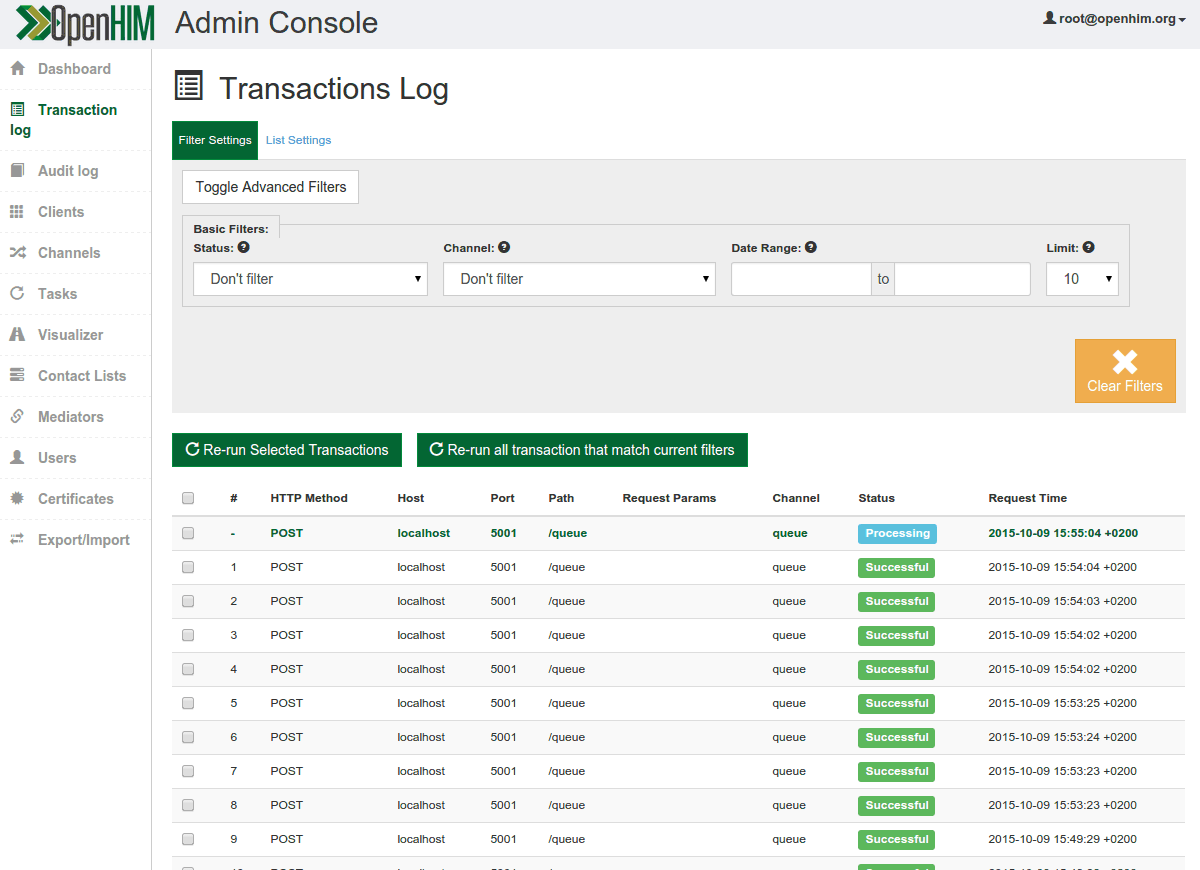Click the Mediators link icon
This screenshot has width=1200, height=870.
pyautogui.click(x=17, y=417)
